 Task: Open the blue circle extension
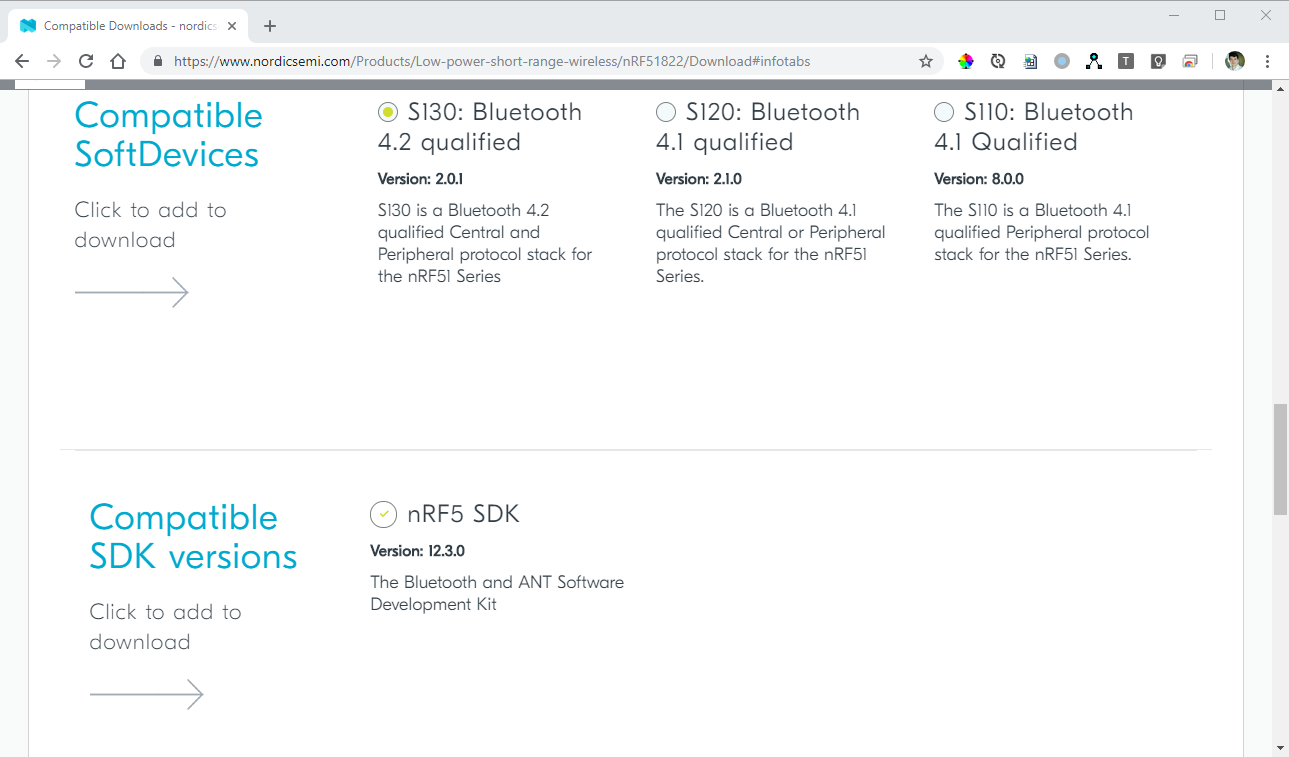pos(1062,61)
